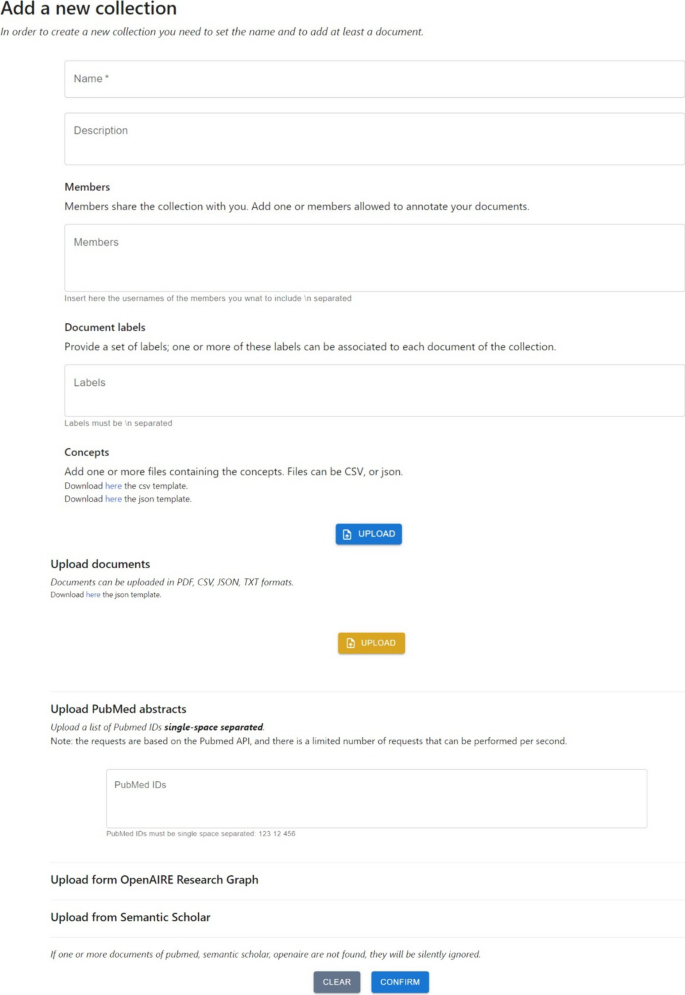Download the documents json template via 'here' link
685x995 pixels.
click(93, 595)
